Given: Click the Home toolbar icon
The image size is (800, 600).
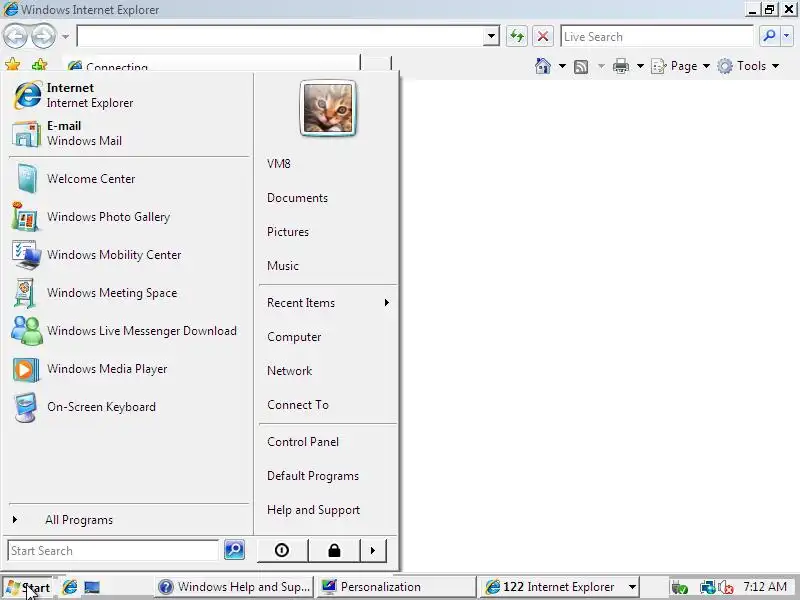Looking at the screenshot, I should (543, 66).
